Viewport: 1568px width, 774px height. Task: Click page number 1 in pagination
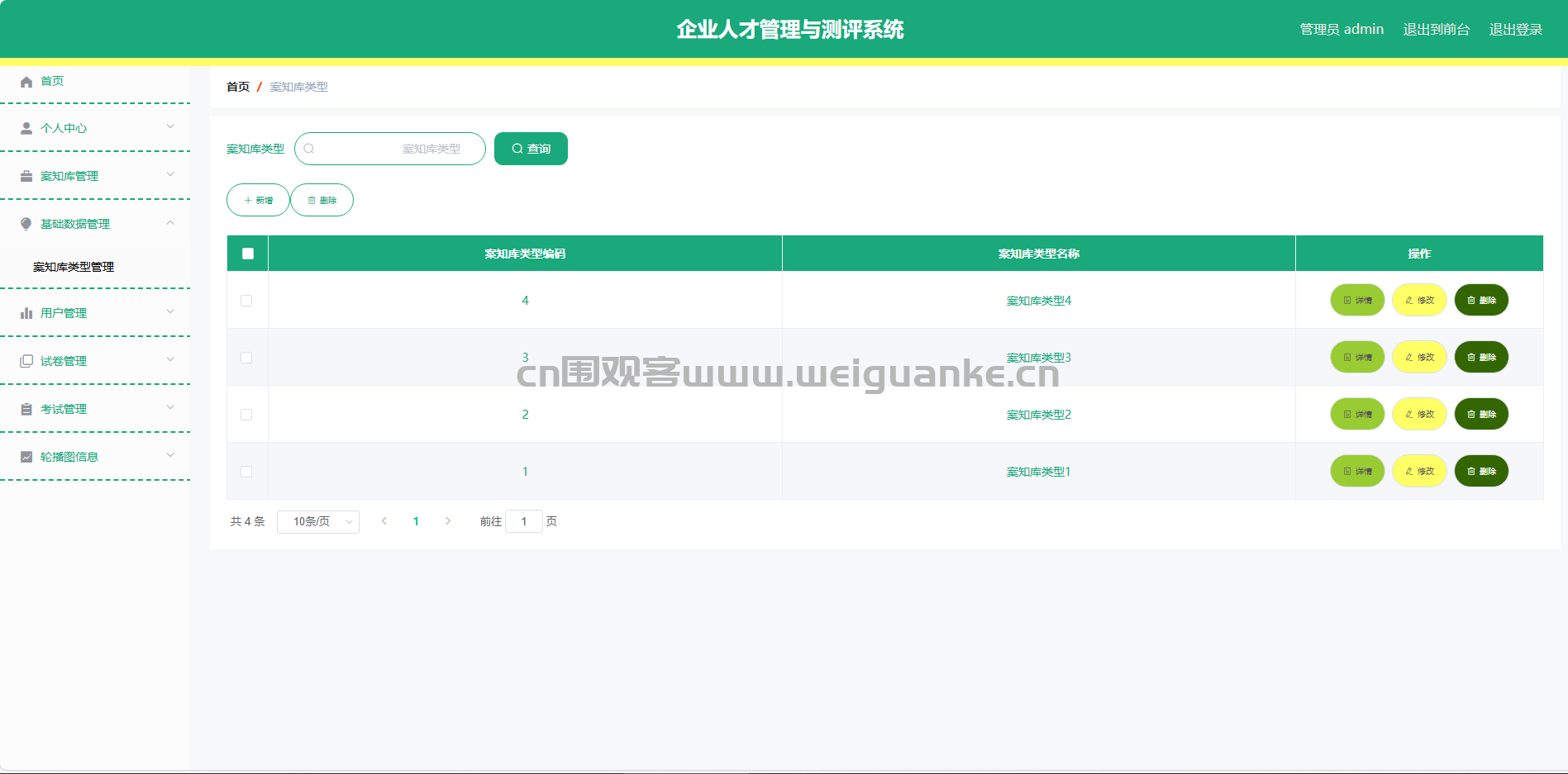pyautogui.click(x=416, y=521)
